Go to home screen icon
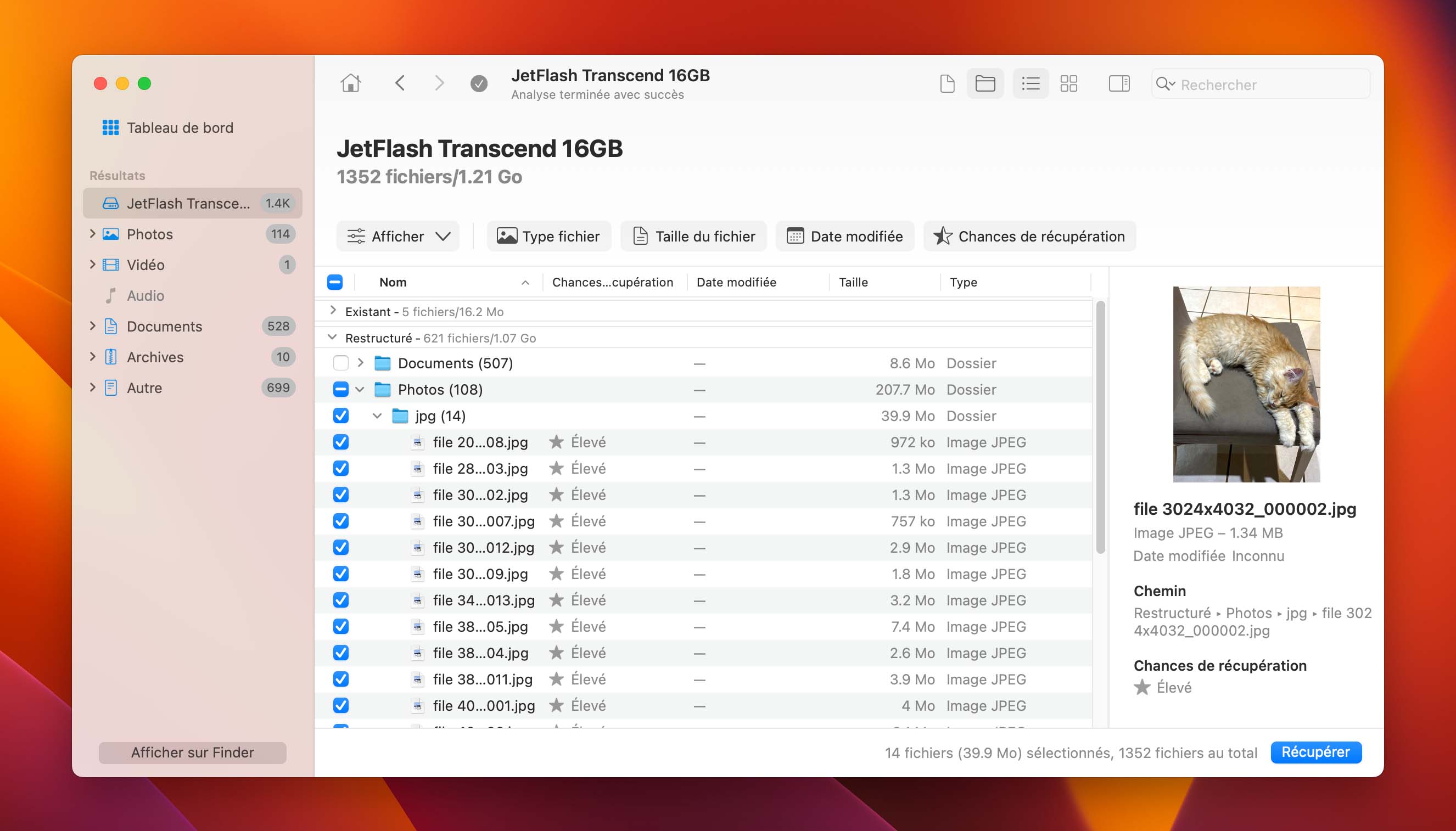The image size is (1456, 831). [350, 83]
